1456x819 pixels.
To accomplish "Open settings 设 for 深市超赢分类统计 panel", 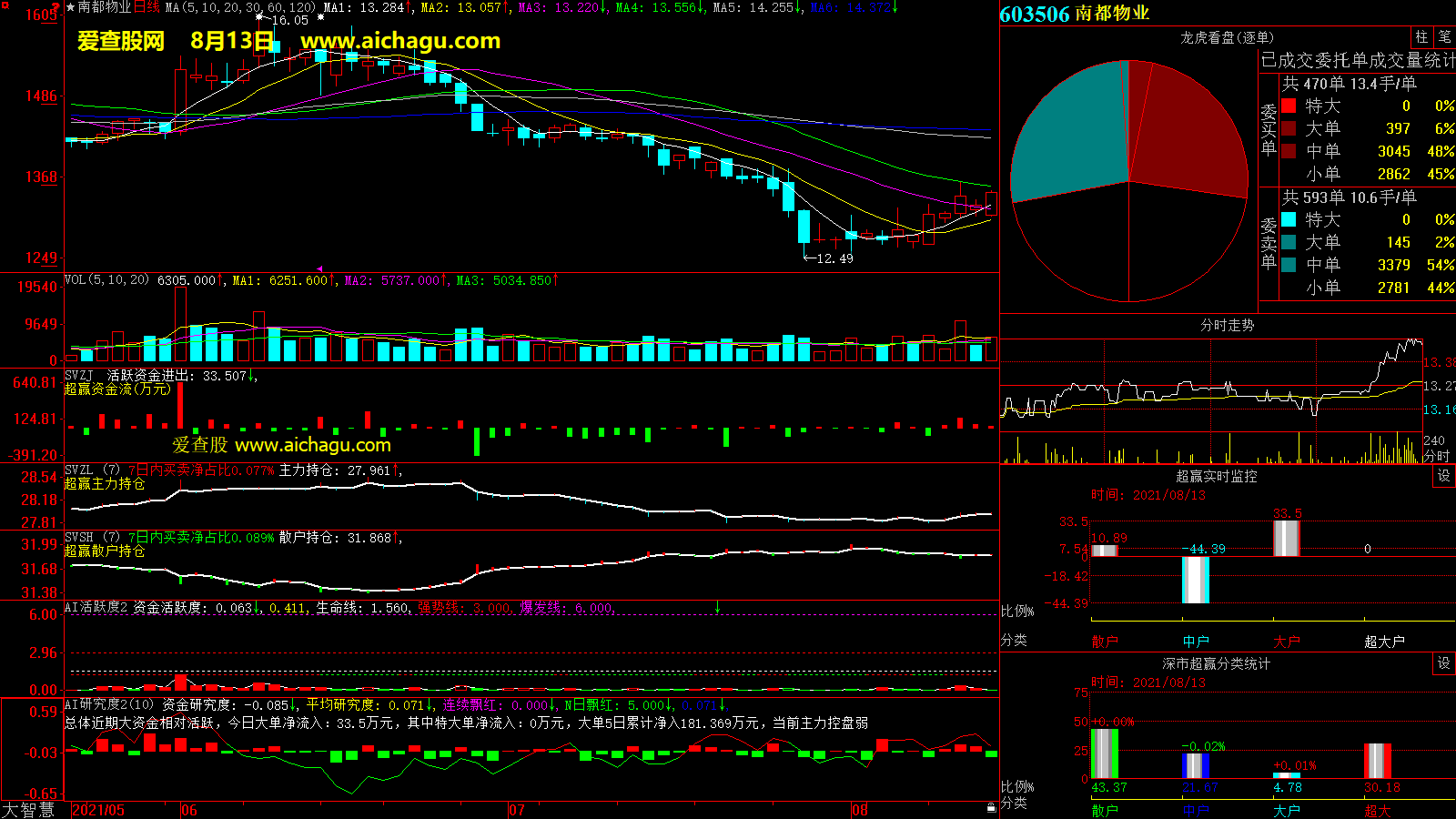I will (1443, 663).
